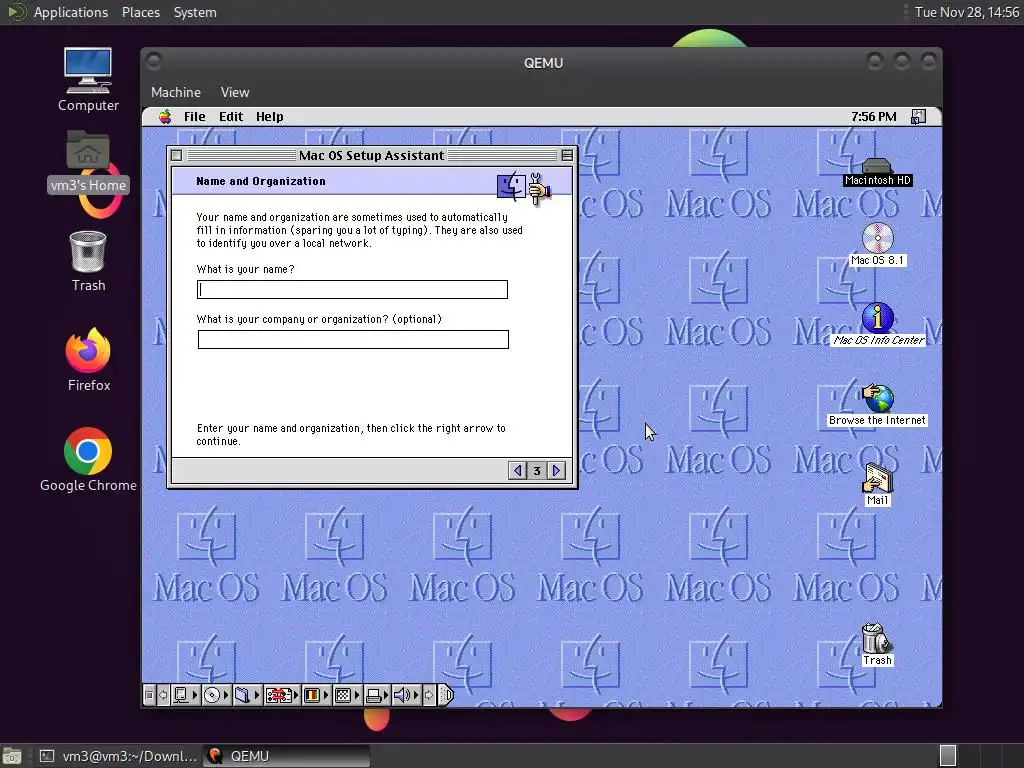The width and height of the screenshot is (1024, 768).
Task: Select the Macintosh HD drive icon
Action: coord(877,172)
